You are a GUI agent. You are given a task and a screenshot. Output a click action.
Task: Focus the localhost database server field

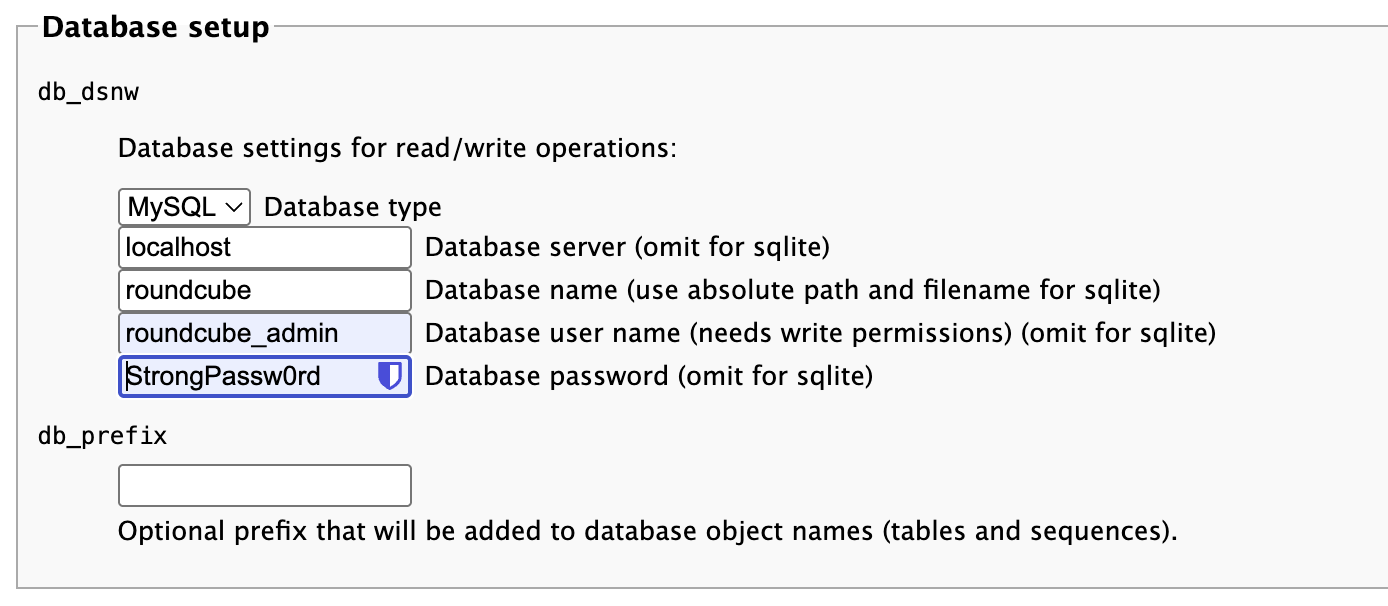(x=264, y=247)
